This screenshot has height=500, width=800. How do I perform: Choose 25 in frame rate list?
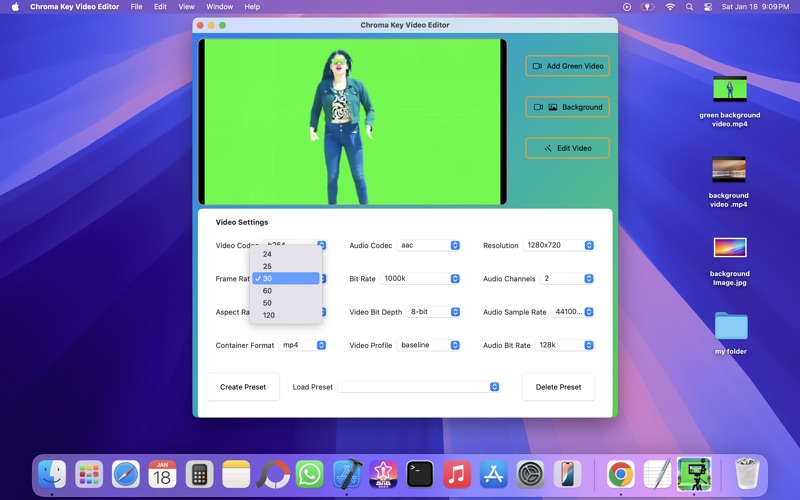[x=286, y=266]
